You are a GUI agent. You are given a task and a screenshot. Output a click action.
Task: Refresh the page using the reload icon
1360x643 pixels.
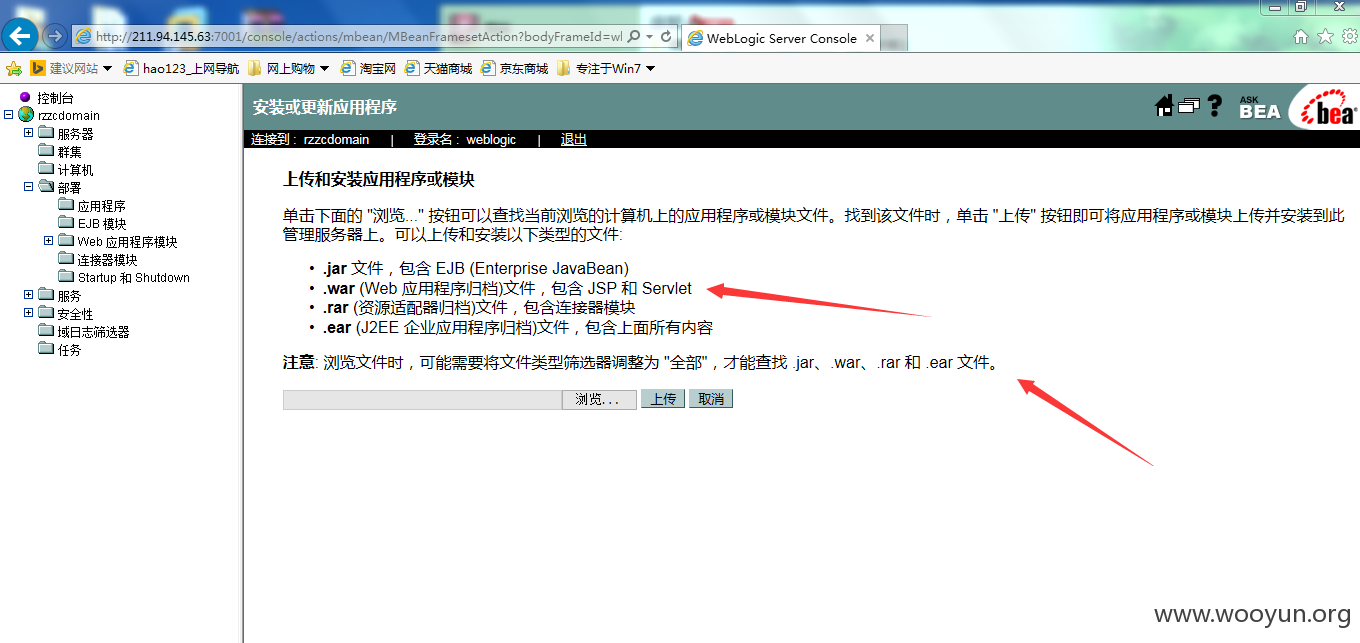point(666,36)
